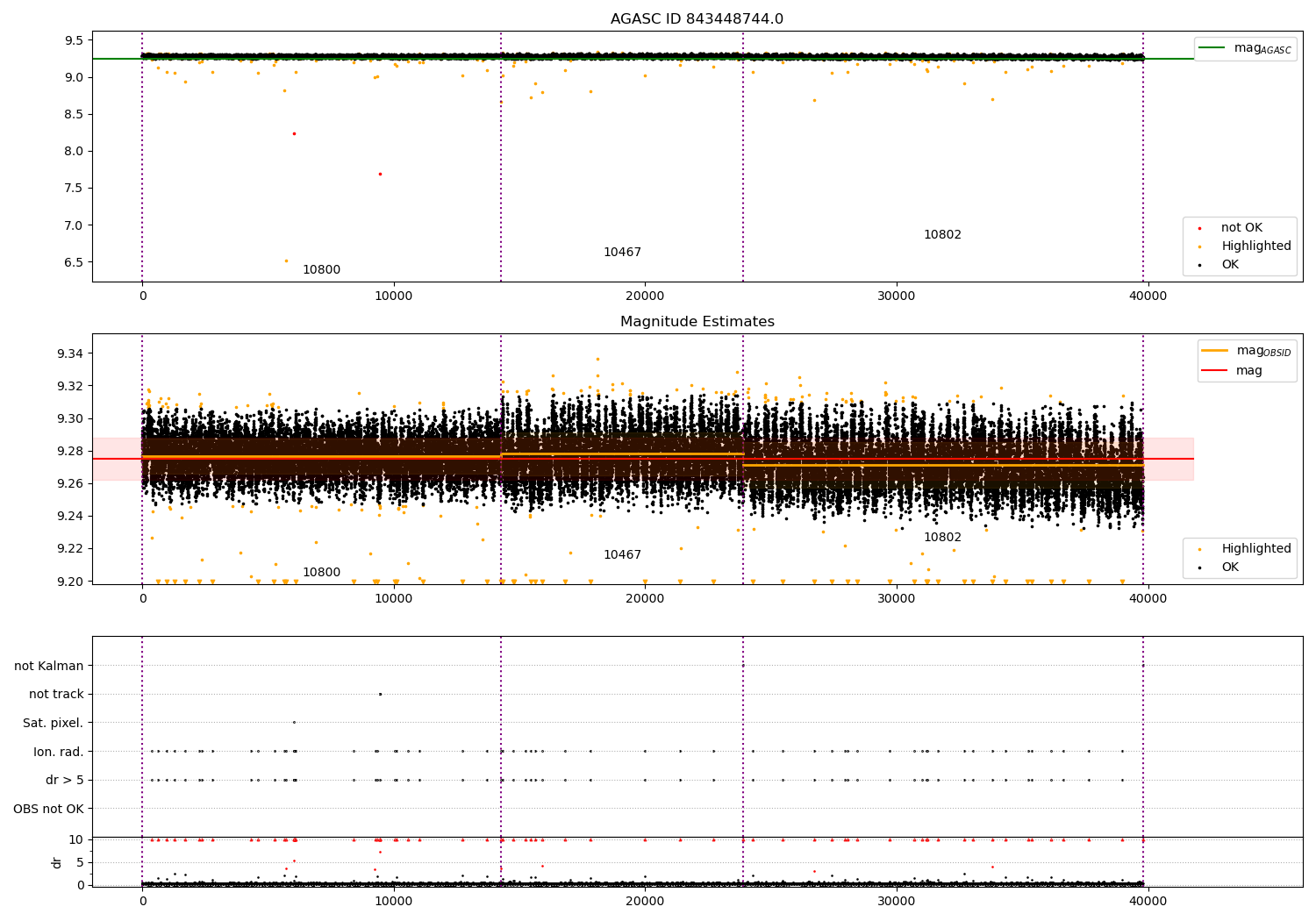Click 'OK' in the Magnitude Estimates legend
Screen dimensions: 1316x921
[1230, 568]
